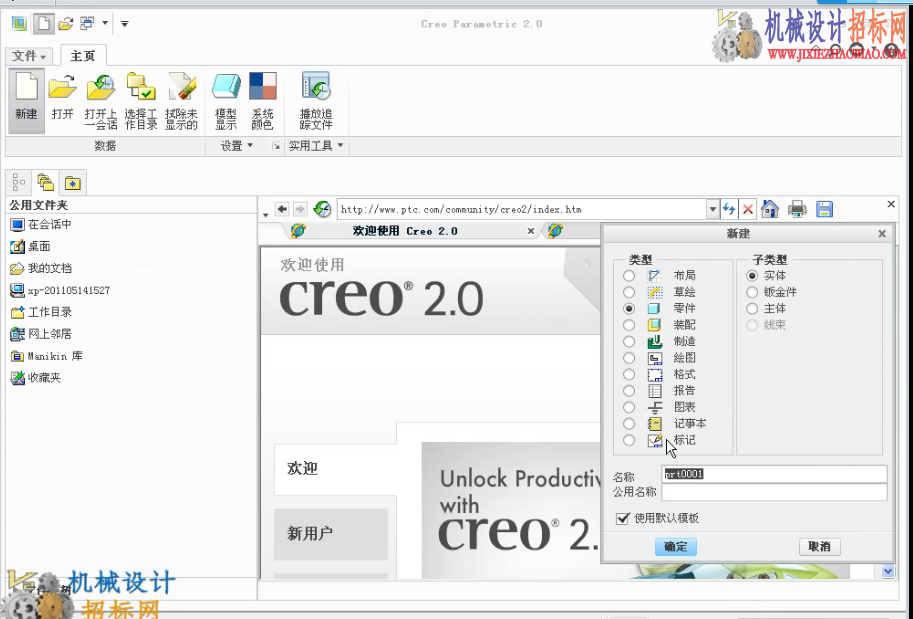Select 零件 part type radio button
The width and height of the screenshot is (913, 619).
[x=629, y=308]
